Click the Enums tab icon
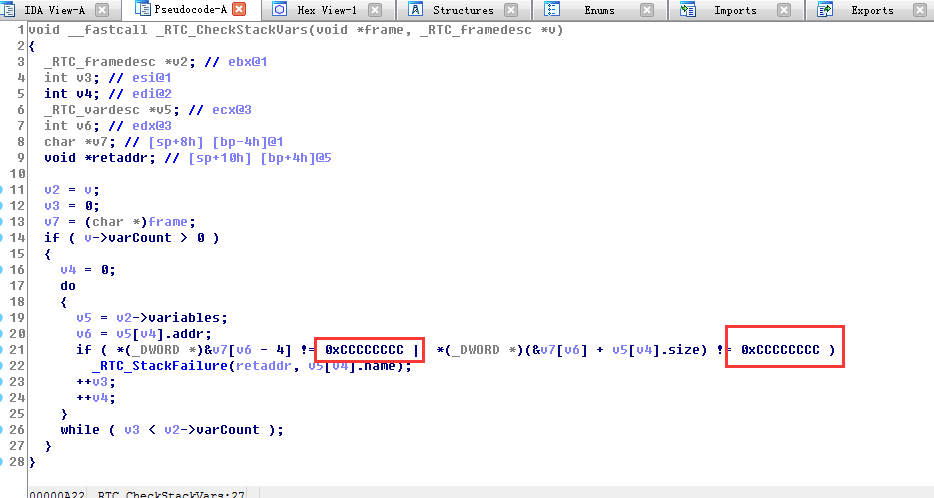 click(552, 10)
